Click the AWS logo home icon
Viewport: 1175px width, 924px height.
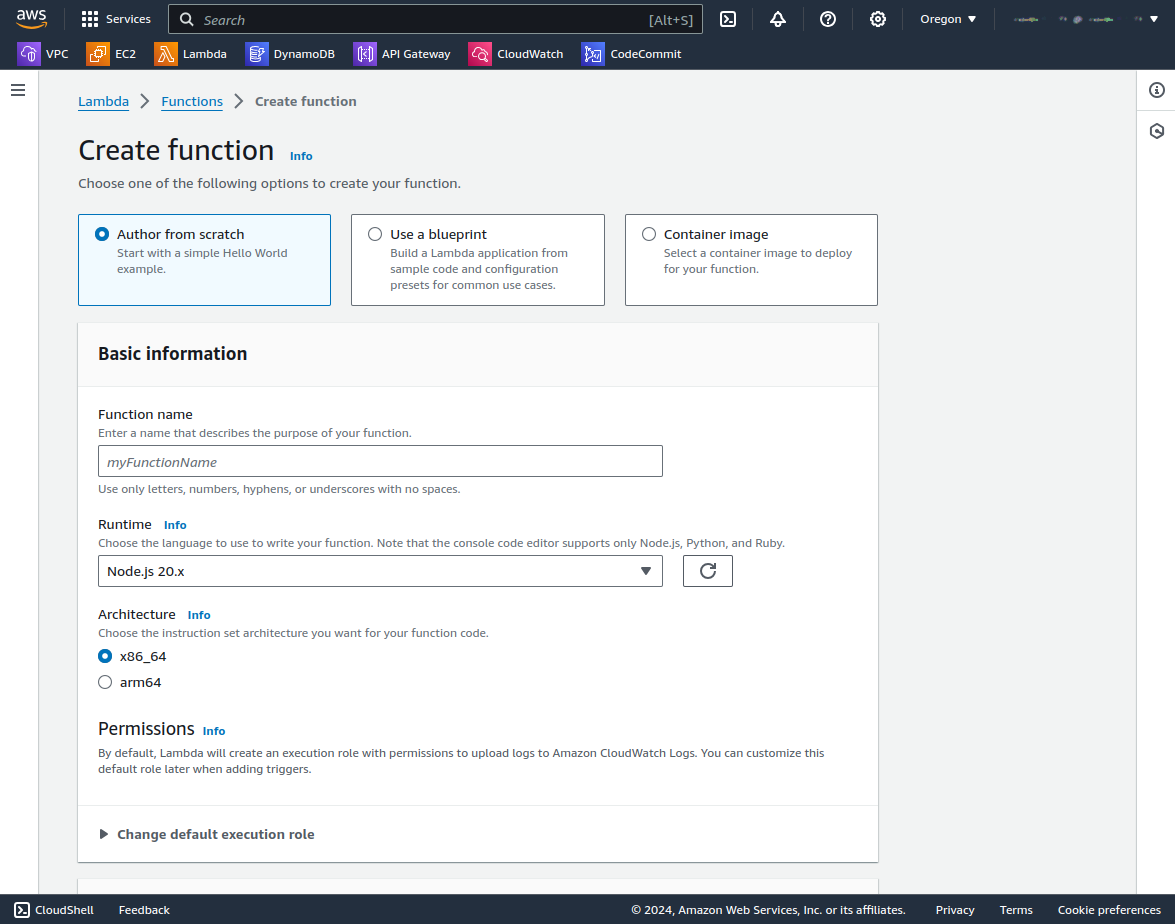click(x=31, y=19)
